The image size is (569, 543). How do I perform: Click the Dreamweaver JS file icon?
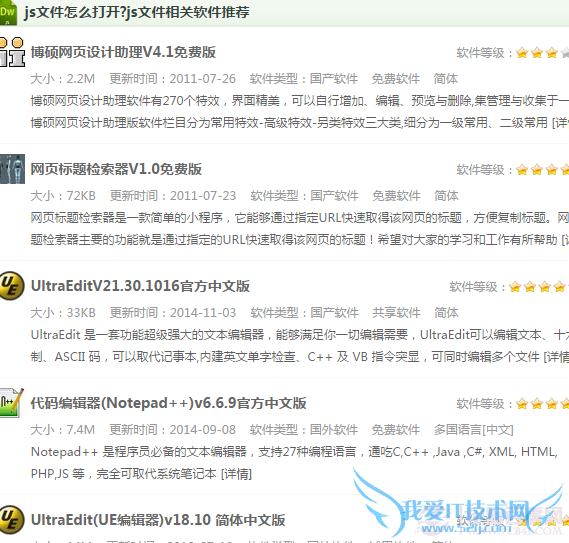[8, 12]
